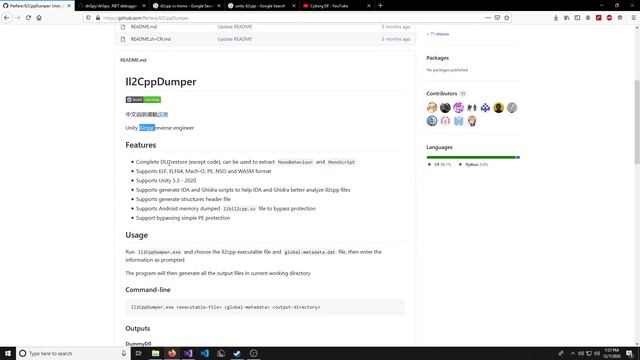Image resolution: width=640 pixels, height=360 pixels.
Task: Open the reader/pocket icon in the address bar
Action: pyautogui.click(x=497, y=18)
